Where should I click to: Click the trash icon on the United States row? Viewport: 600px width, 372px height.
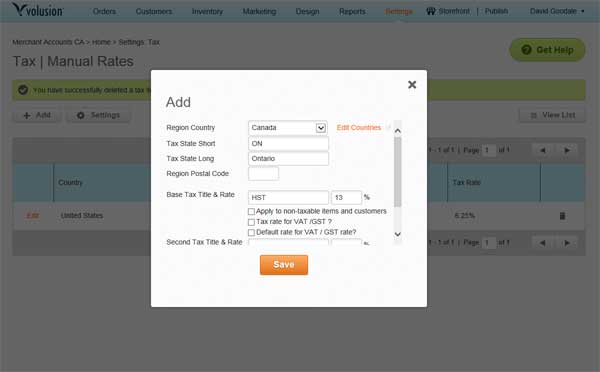click(562, 216)
